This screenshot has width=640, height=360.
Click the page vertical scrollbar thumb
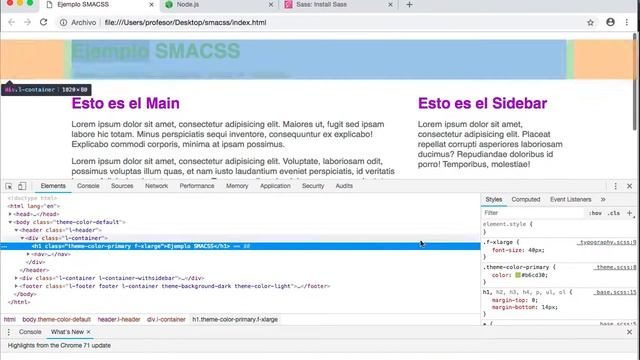(635, 82)
